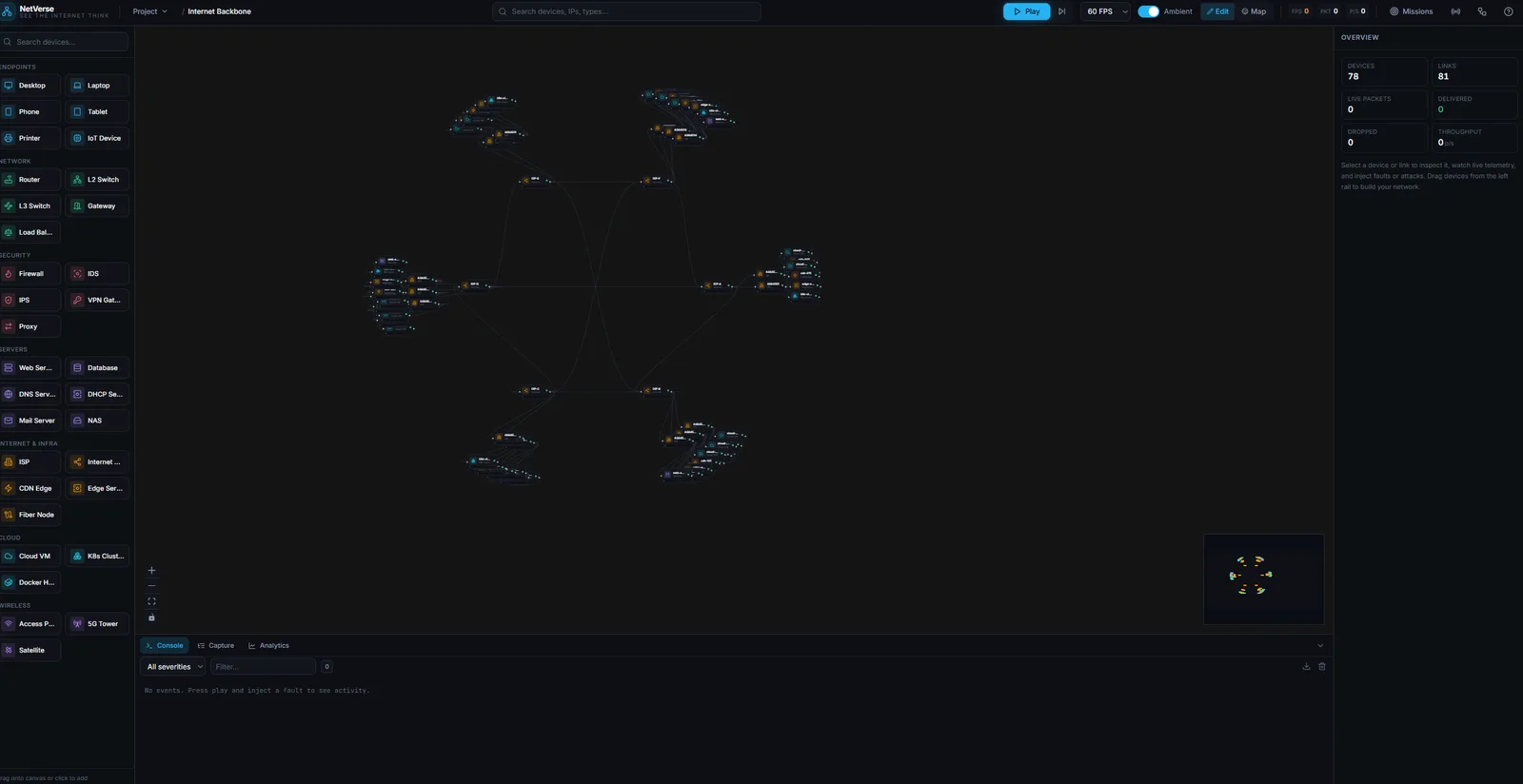The image size is (1523, 784).
Task: Open the Internet Backbone breadcrumb
Action: pyautogui.click(x=219, y=11)
